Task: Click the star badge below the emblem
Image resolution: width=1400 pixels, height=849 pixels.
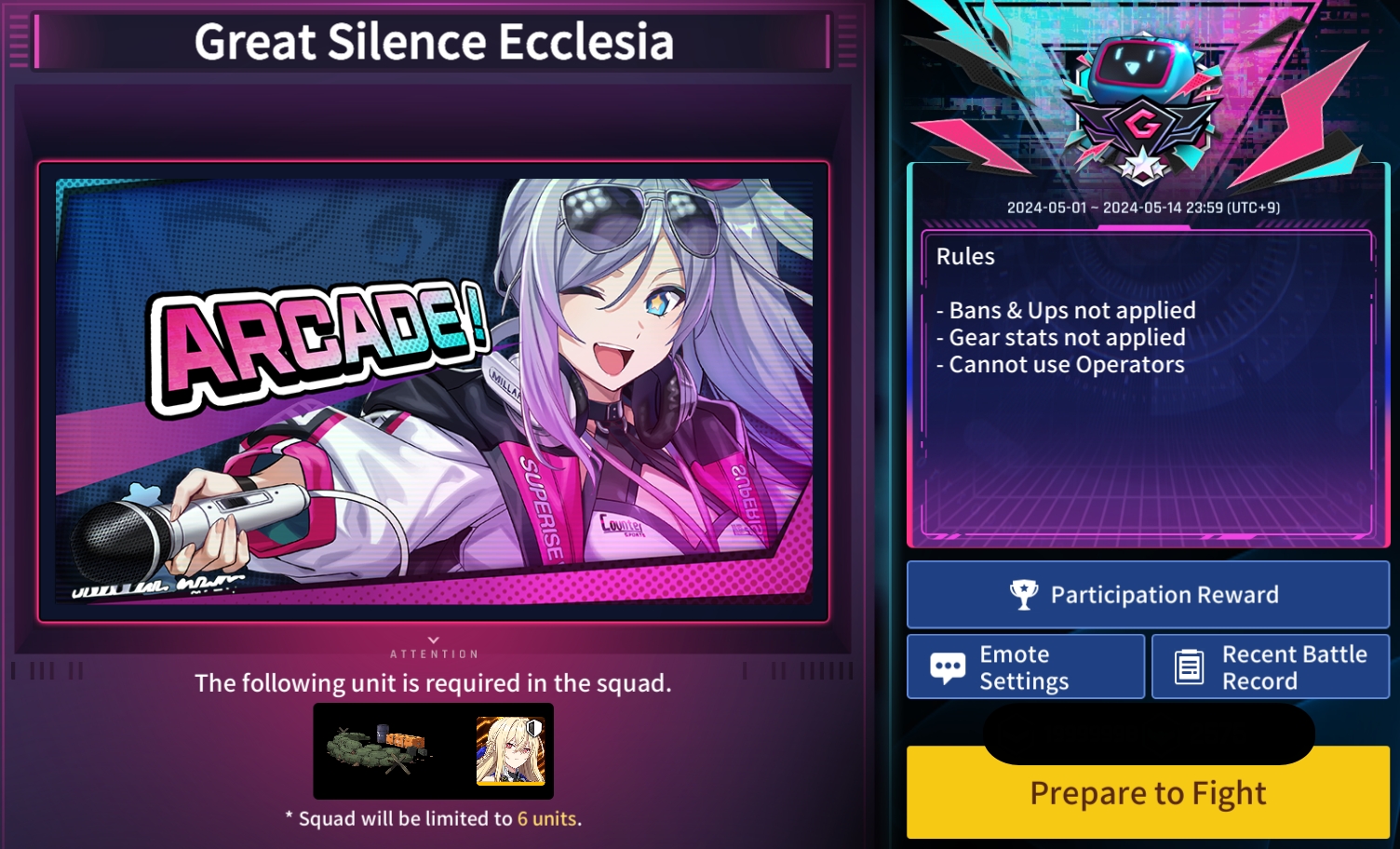Action: pyautogui.click(x=1139, y=168)
